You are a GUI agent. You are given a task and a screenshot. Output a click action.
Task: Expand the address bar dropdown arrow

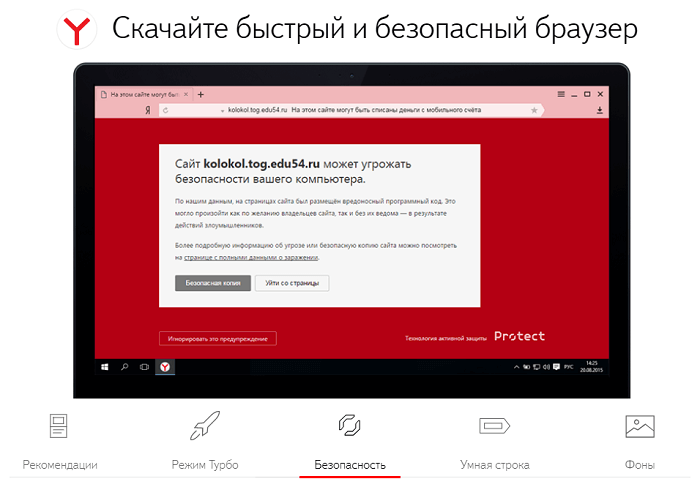tap(222, 111)
